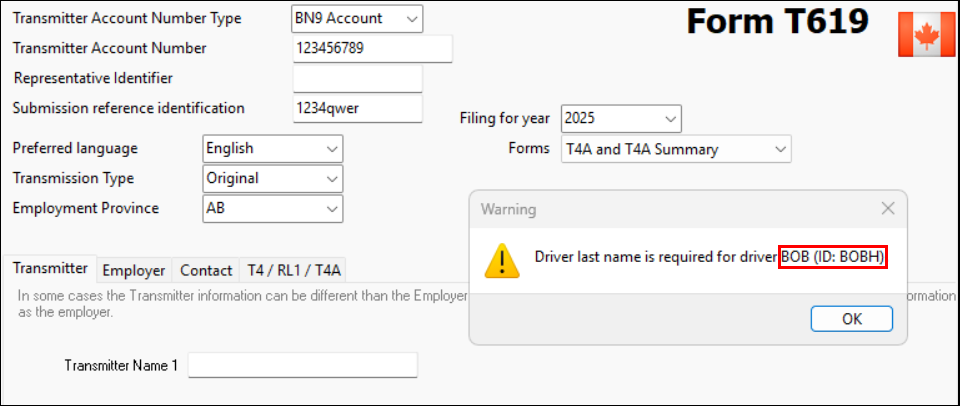The height and width of the screenshot is (406, 960).
Task: Switch to the Transmitter tab
Action: coord(50,268)
